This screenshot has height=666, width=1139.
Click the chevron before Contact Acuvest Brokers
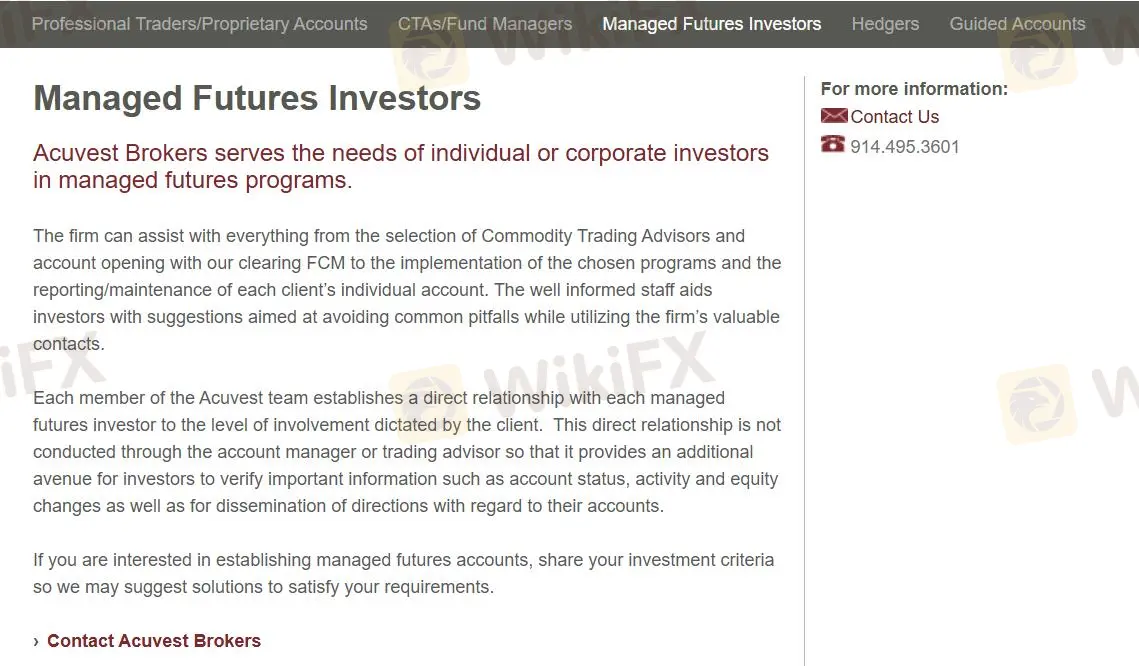point(36,640)
